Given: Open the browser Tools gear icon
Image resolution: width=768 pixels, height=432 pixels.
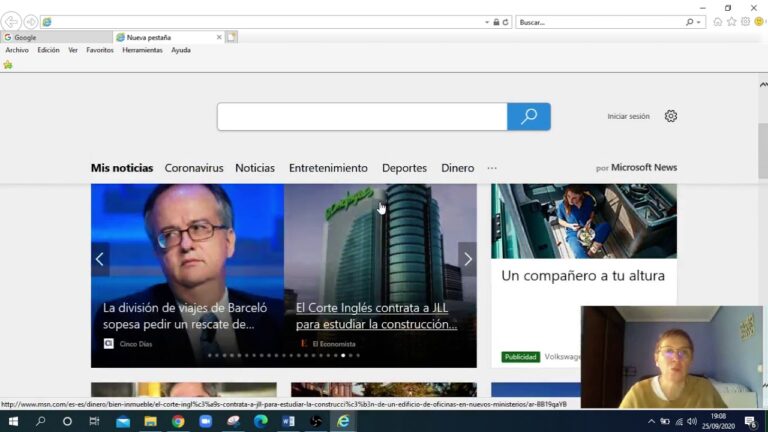Looking at the screenshot, I should (745, 22).
